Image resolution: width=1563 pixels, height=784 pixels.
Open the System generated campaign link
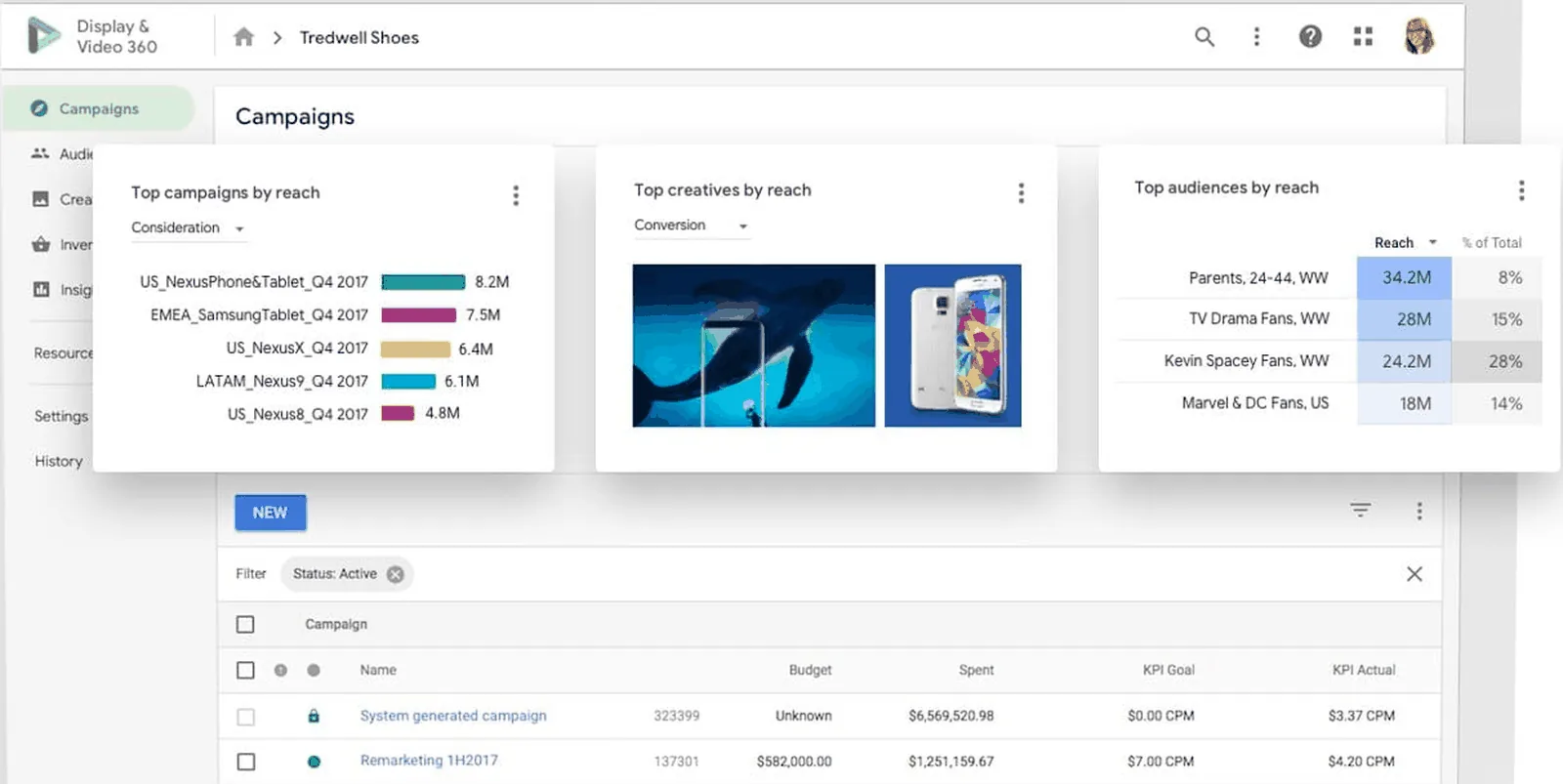click(453, 716)
